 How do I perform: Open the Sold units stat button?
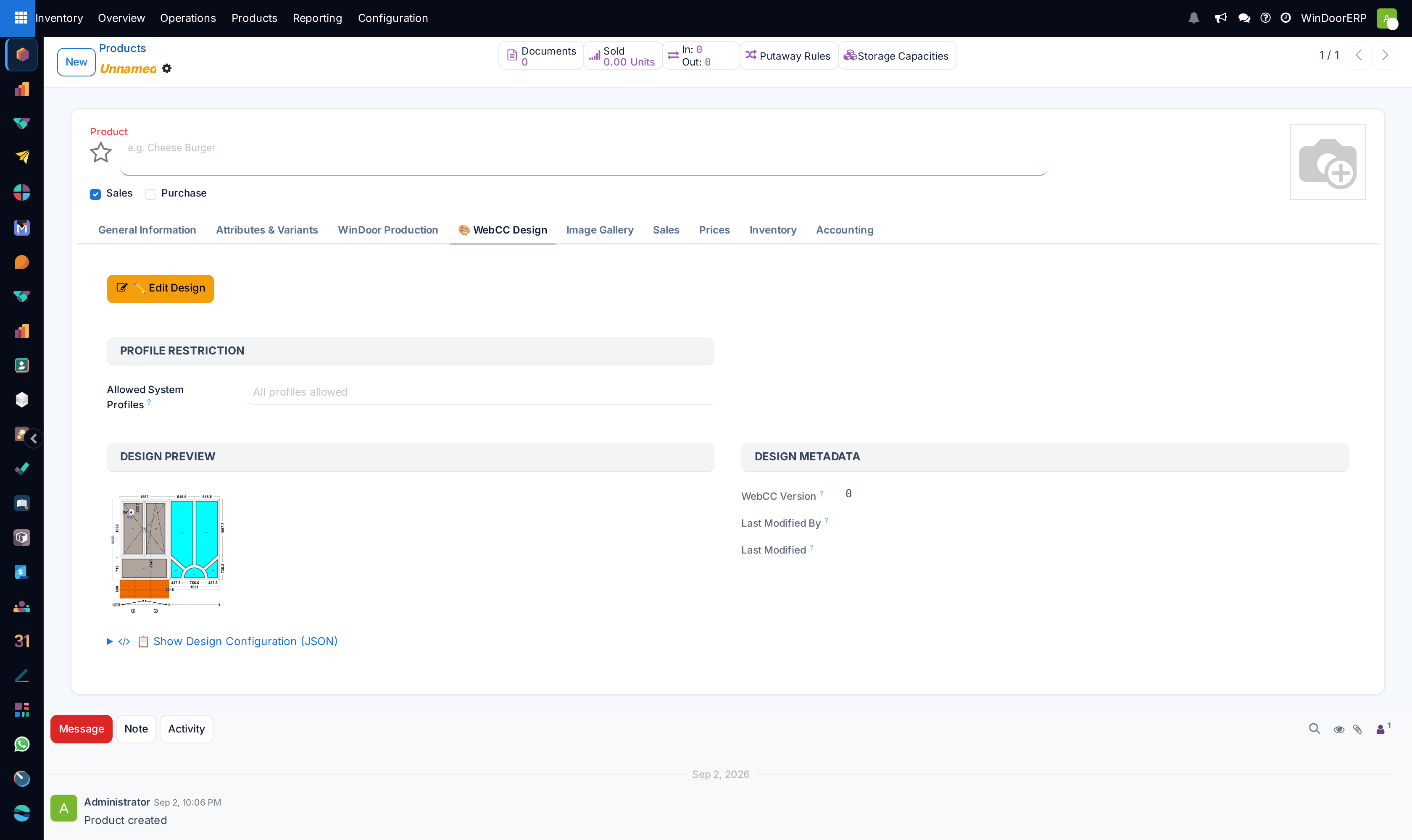623,55
